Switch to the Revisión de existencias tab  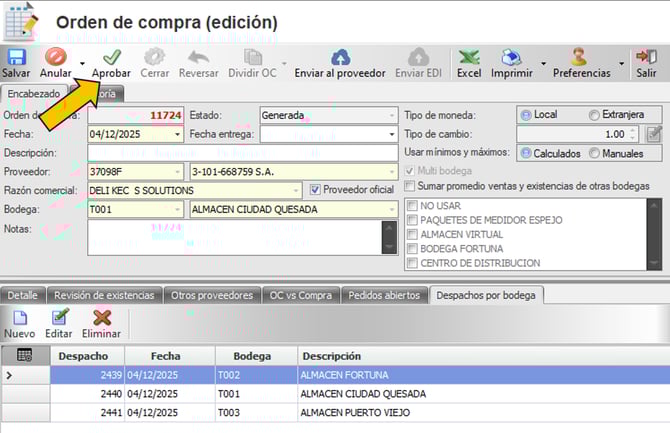click(x=104, y=295)
